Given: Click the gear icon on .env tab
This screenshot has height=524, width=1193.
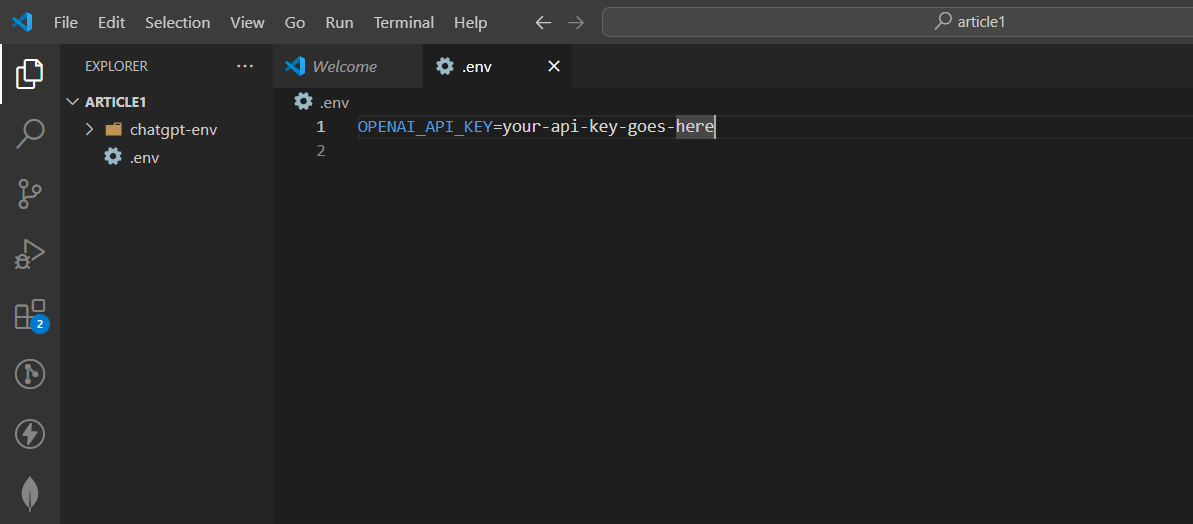Looking at the screenshot, I should 444,66.
